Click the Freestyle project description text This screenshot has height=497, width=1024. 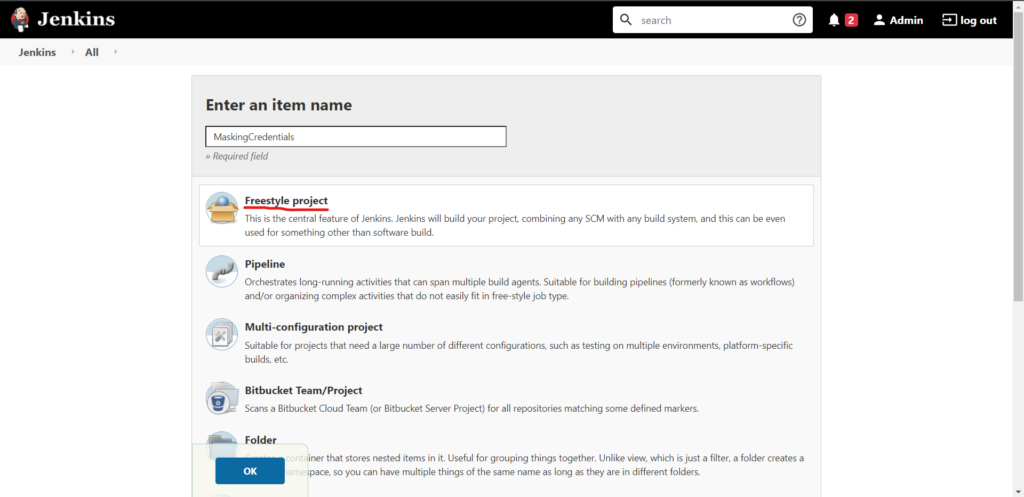tap(515, 225)
